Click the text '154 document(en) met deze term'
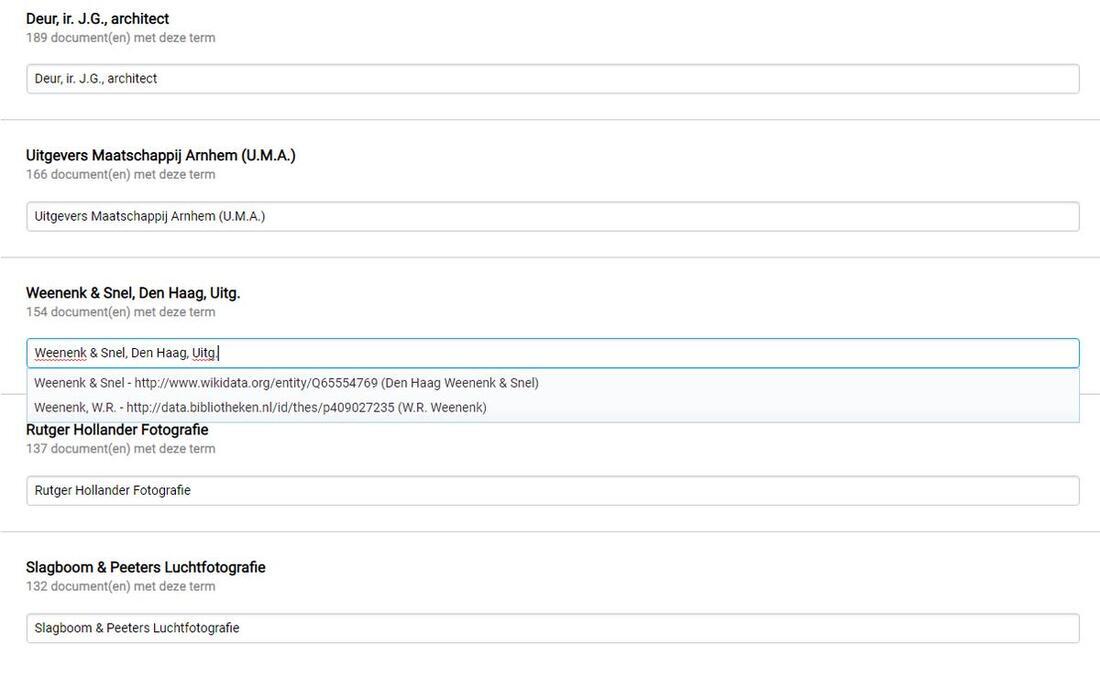 click(121, 312)
